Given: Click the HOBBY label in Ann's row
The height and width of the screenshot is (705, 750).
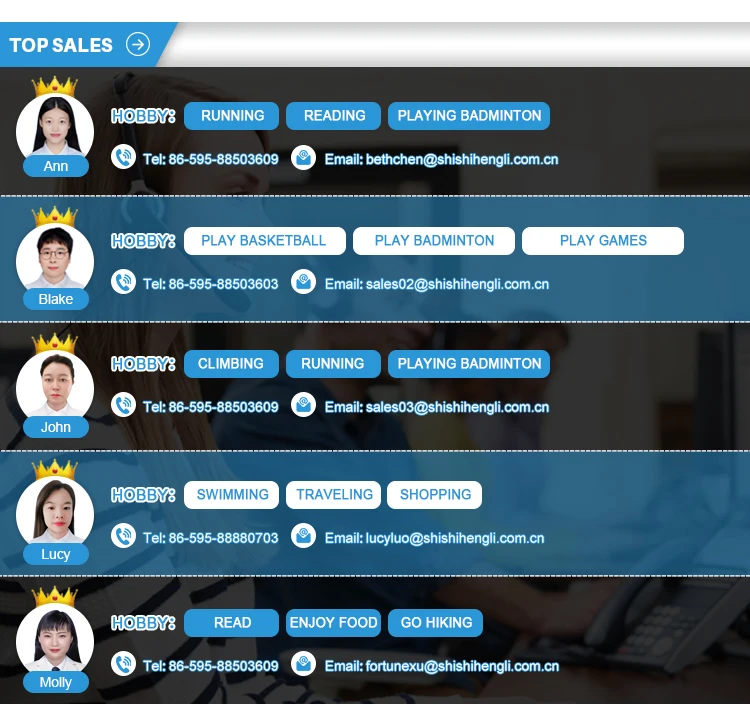Looking at the screenshot, I should (x=143, y=116).
